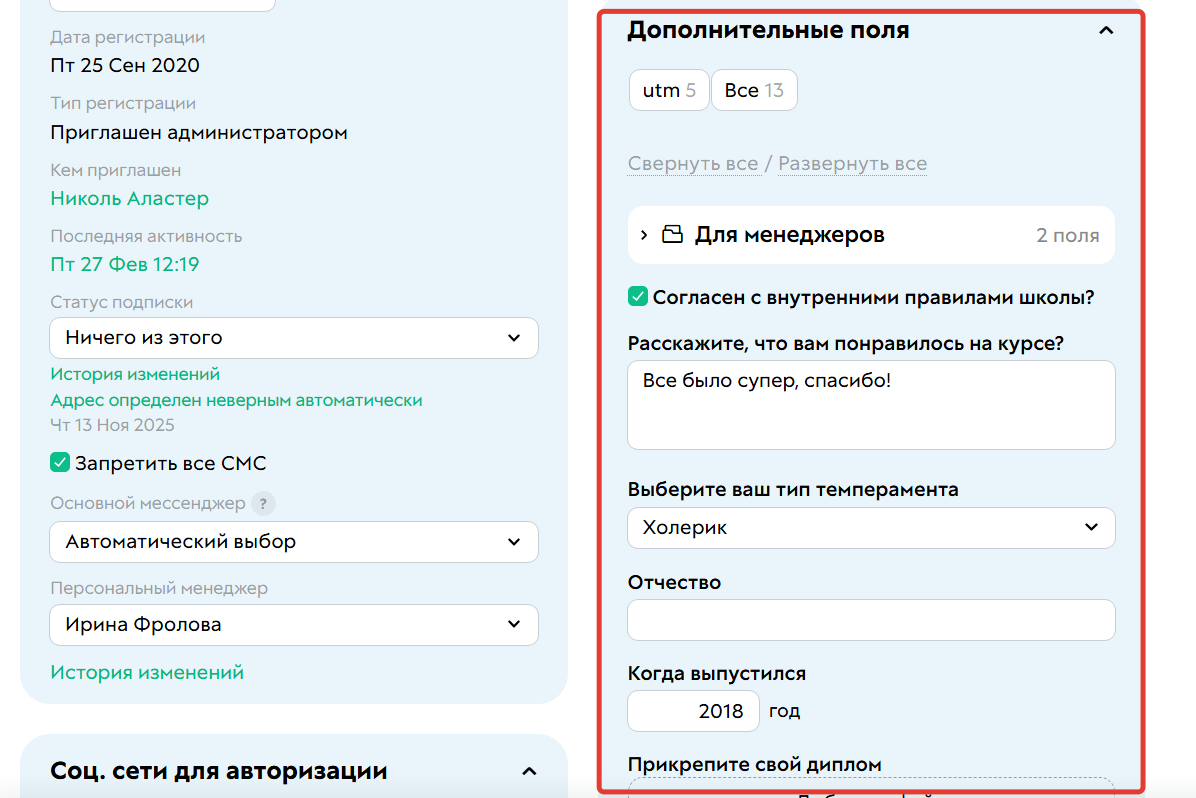The height and width of the screenshot is (798, 1196).
Task: Click the folder icon beside Для менеджеров
Action: [672, 234]
